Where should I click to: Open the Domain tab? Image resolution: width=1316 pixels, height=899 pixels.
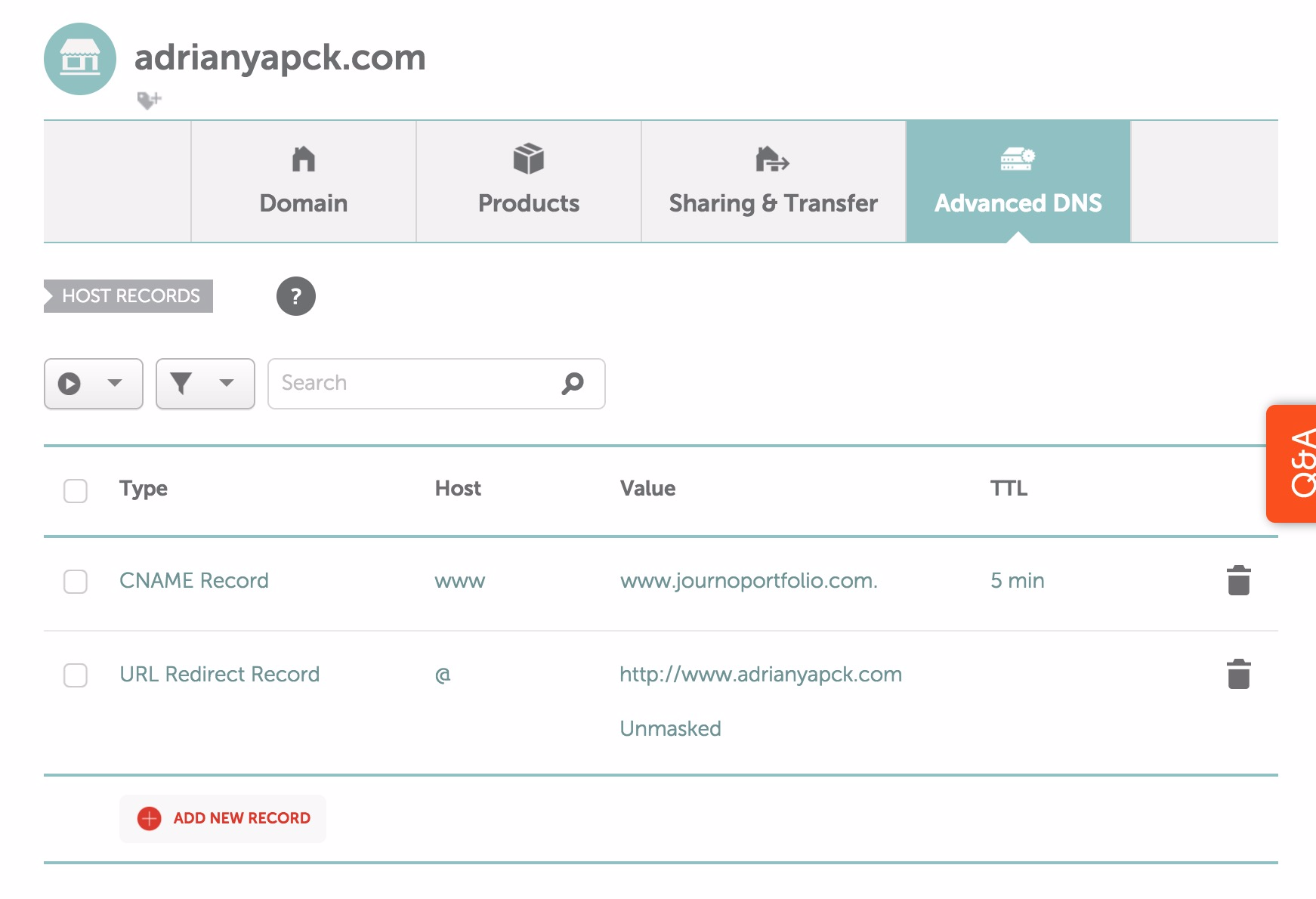click(304, 181)
